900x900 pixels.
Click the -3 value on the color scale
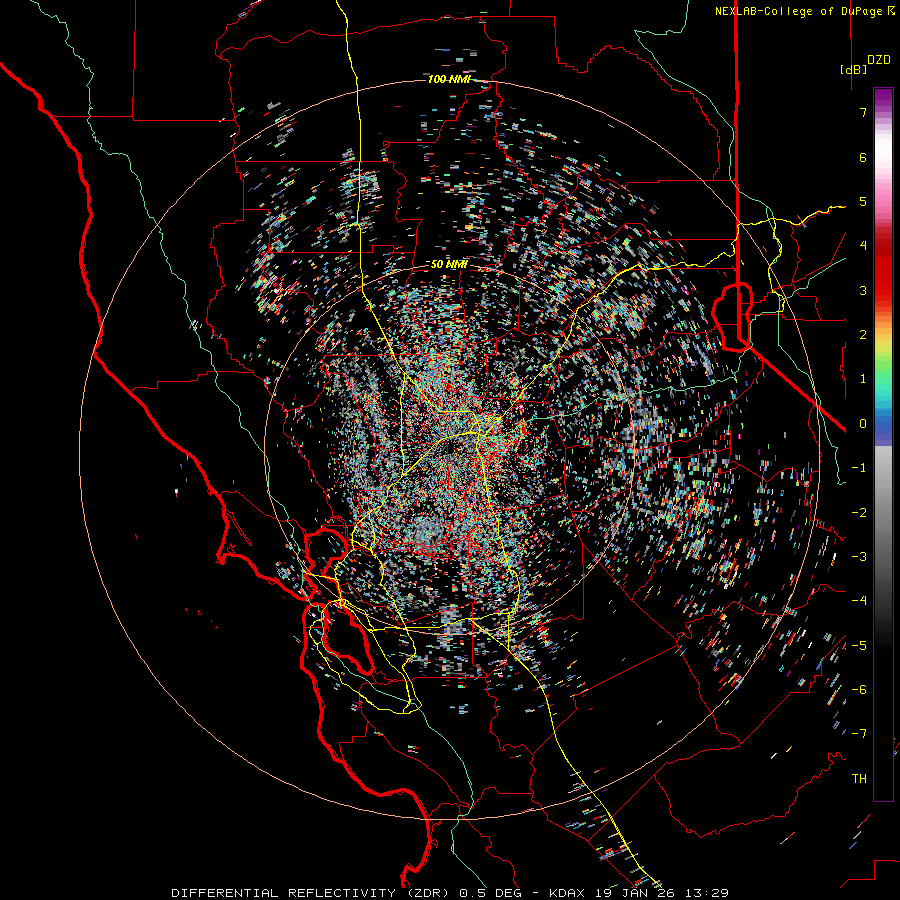click(x=859, y=557)
